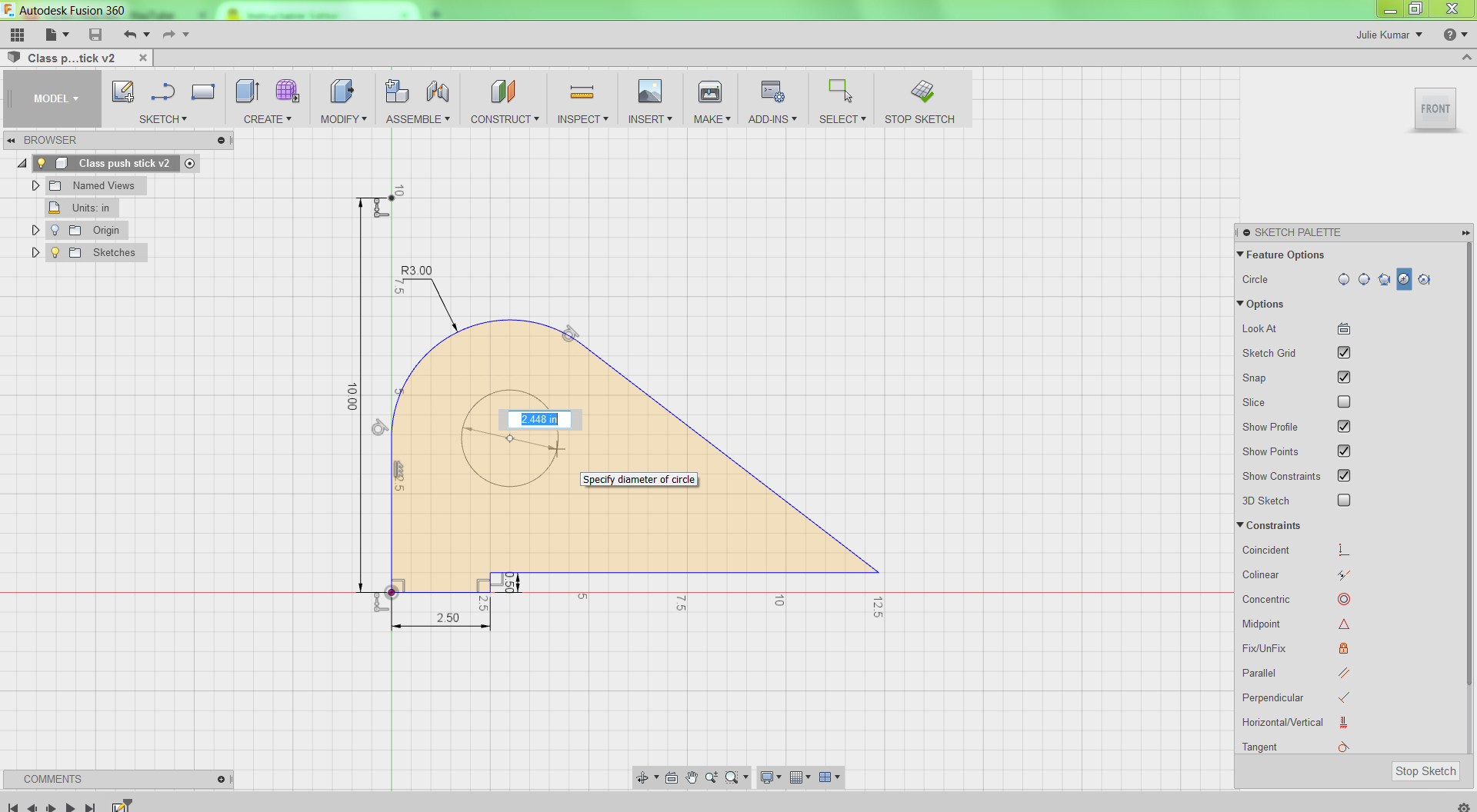1477x812 pixels.
Task: Toggle the Origin folder lightbulb visibility
Action: (55, 230)
